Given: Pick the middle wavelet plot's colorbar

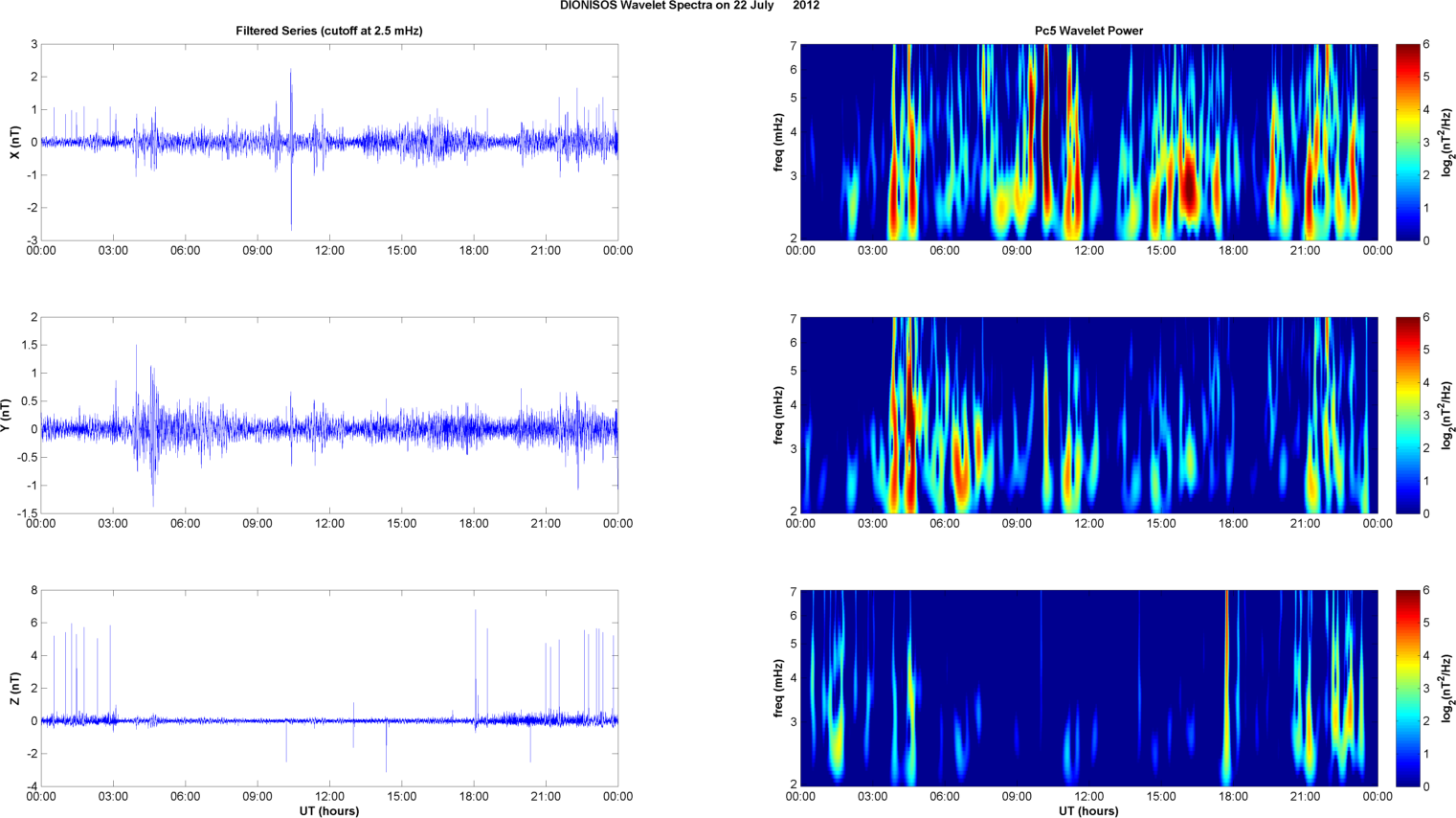Looking at the screenshot, I should coord(1408,415).
